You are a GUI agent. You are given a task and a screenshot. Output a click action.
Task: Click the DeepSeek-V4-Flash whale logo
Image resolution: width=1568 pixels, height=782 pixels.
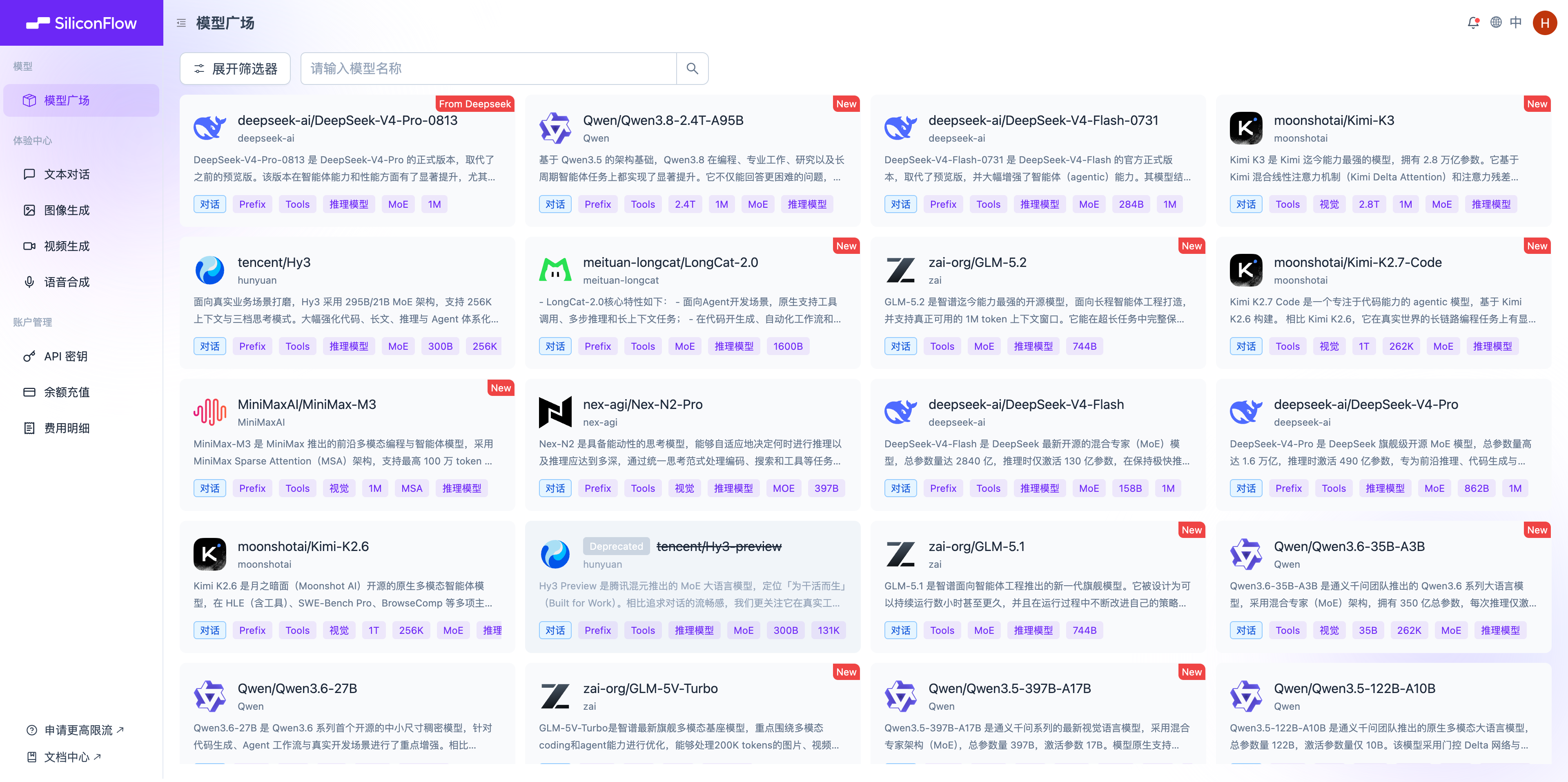point(901,412)
